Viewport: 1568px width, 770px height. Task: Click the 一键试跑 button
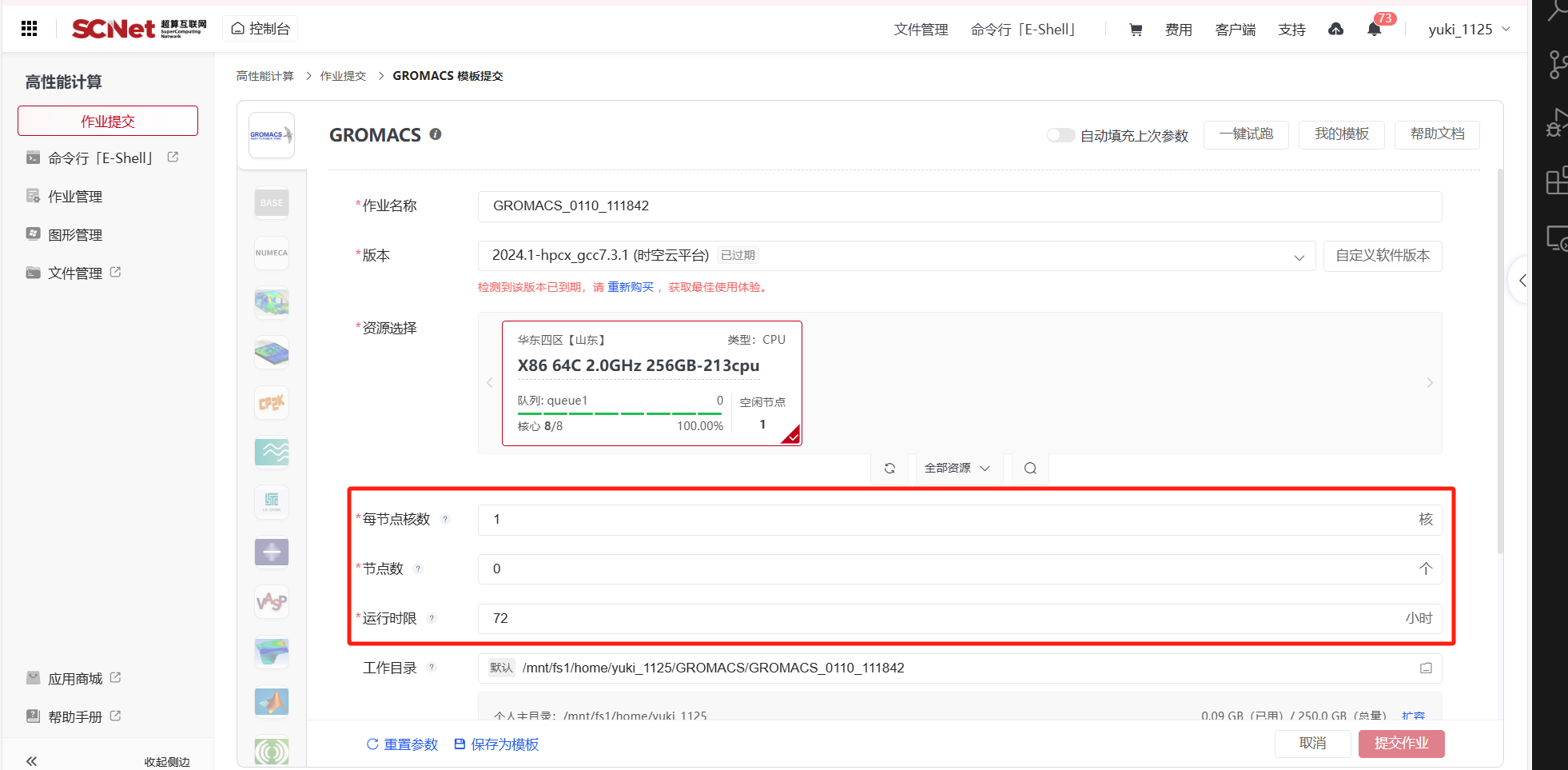pos(1246,134)
